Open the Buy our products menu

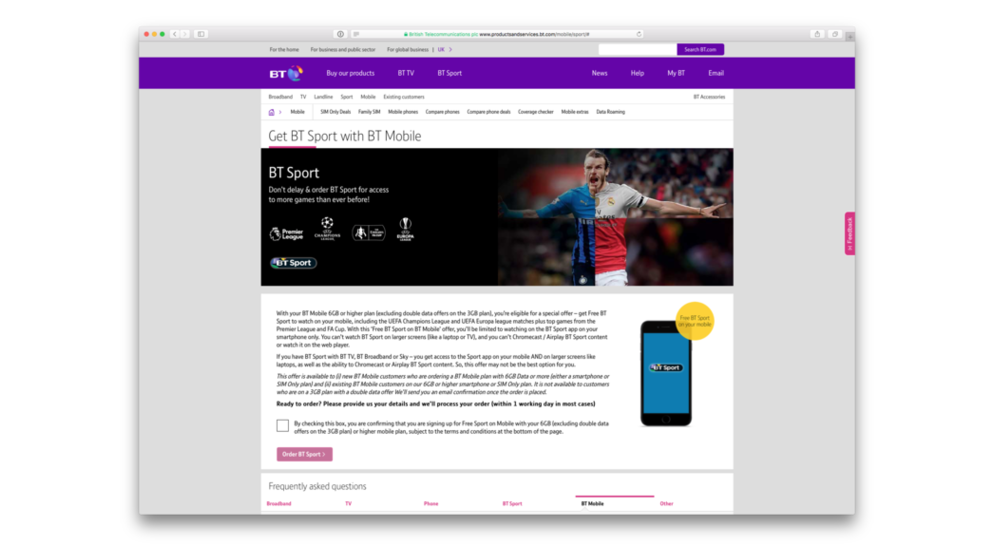350,74
